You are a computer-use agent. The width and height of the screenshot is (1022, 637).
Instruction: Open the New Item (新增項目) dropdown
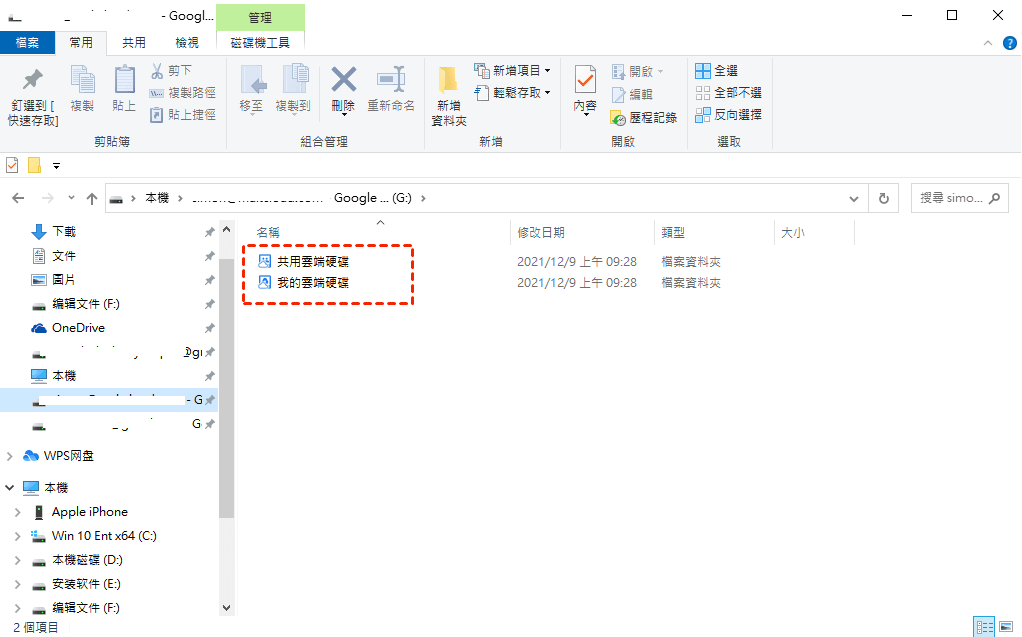click(513, 70)
